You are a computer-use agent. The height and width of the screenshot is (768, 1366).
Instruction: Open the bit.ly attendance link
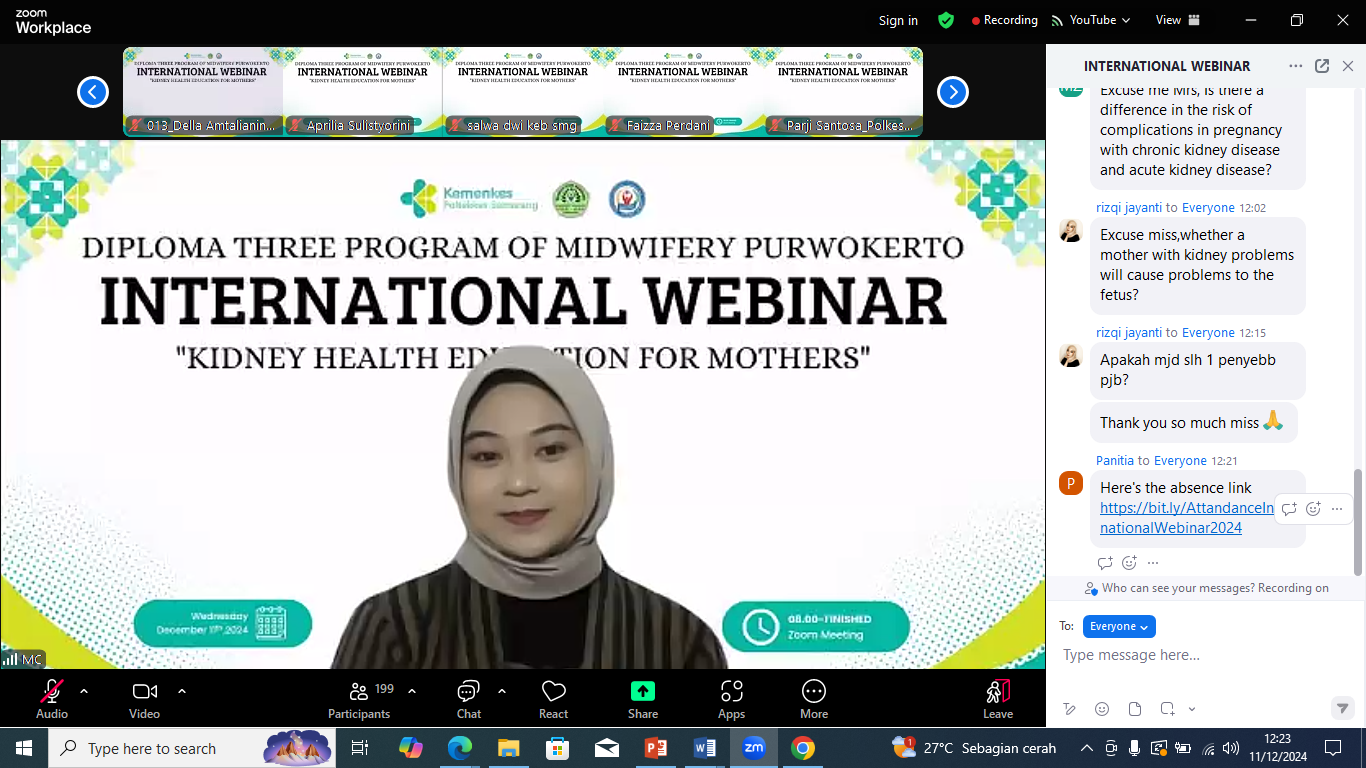pyautogui.click(x=1186, y=518)
